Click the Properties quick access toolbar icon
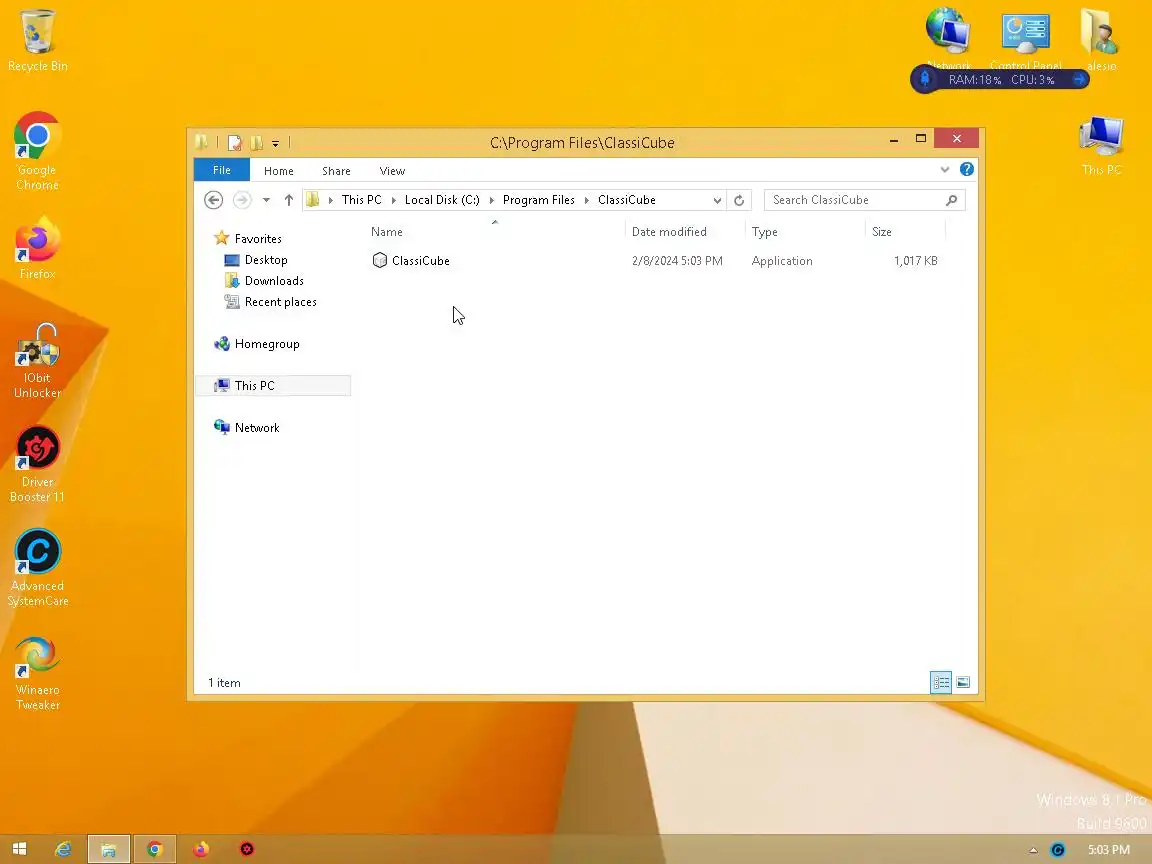The width and height of the screenshot is (1152, 864). pyautogui.click(x=234, y=143)
